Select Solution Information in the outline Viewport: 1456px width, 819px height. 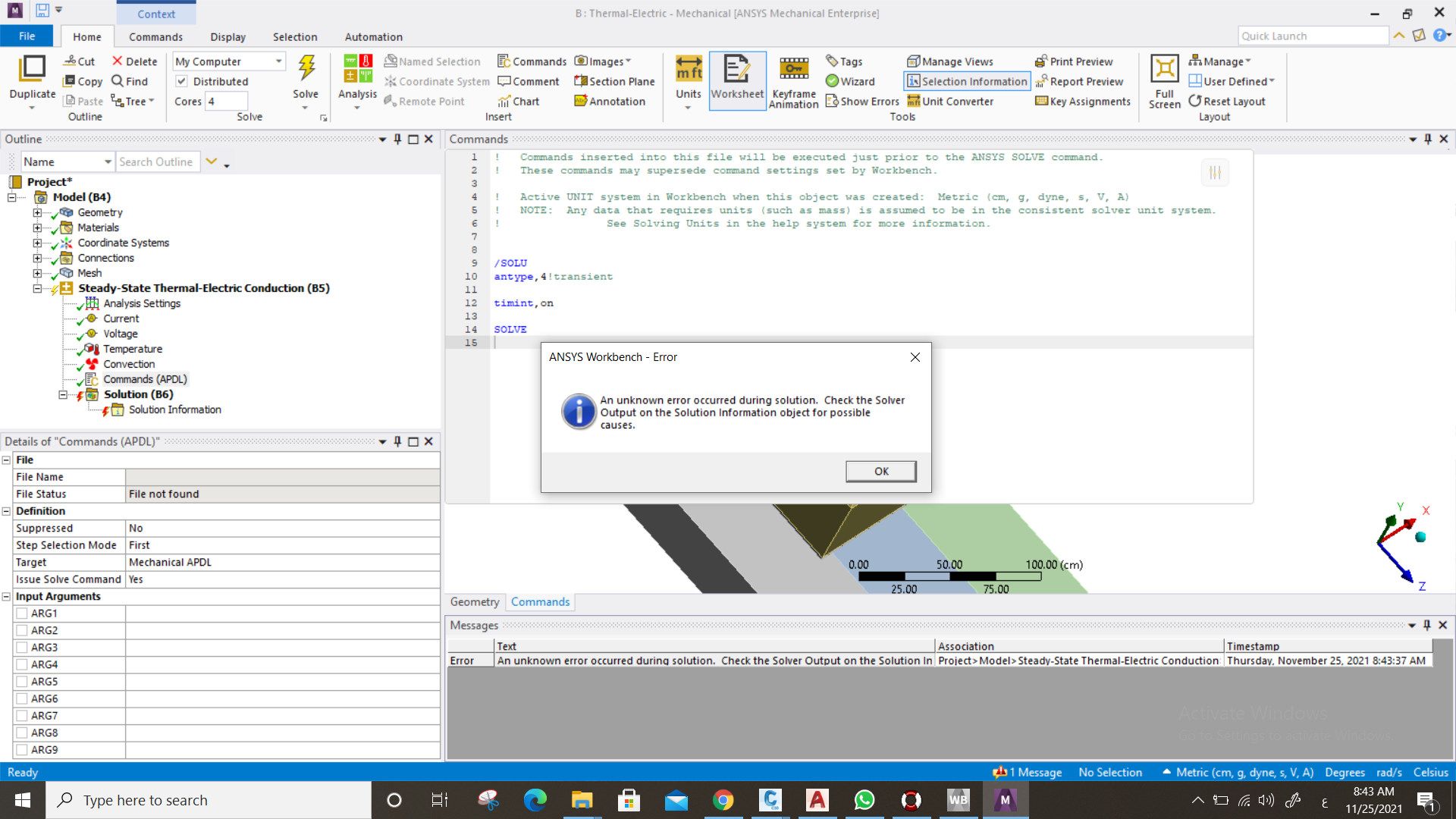pos(174,409)
